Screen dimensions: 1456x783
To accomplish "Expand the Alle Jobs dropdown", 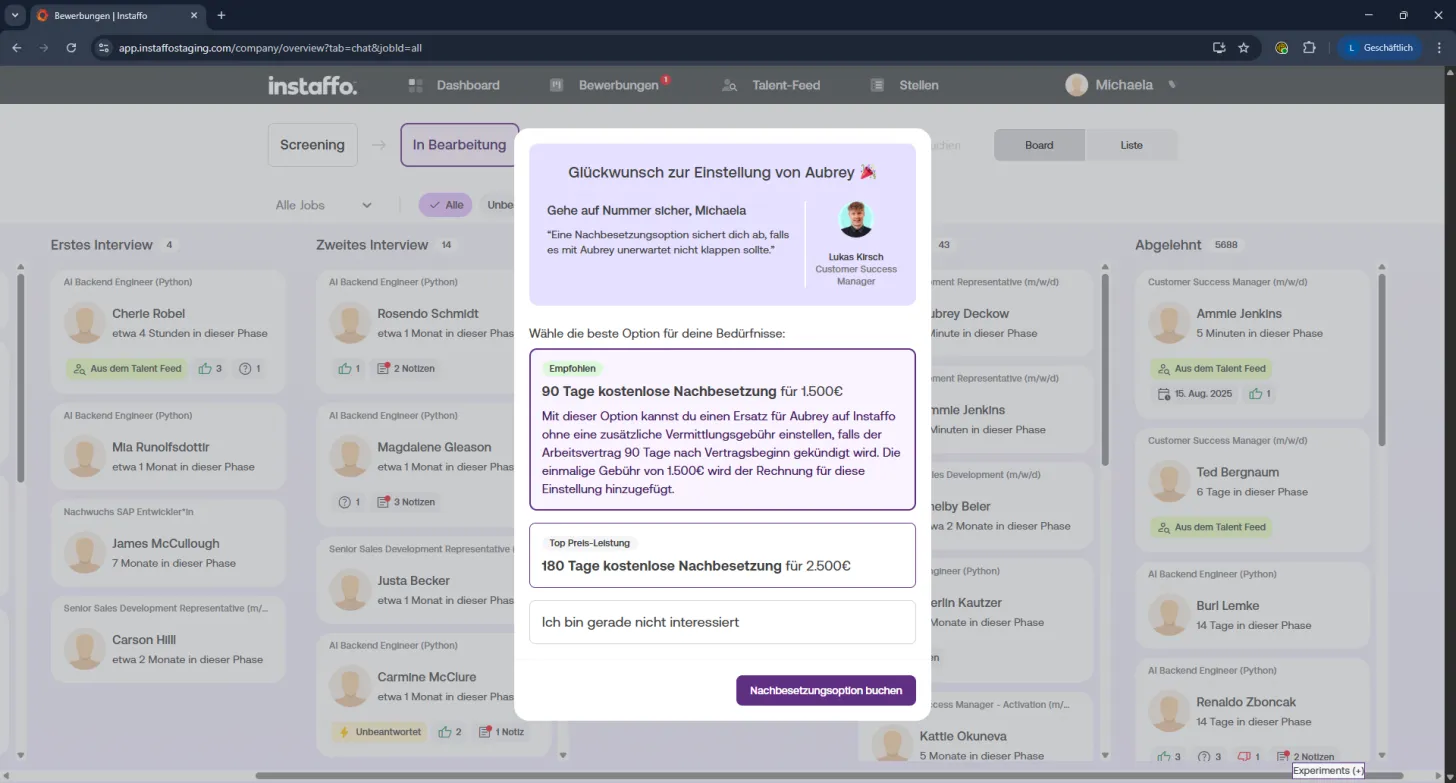I will pyautogui.click(x=323, y=205).
